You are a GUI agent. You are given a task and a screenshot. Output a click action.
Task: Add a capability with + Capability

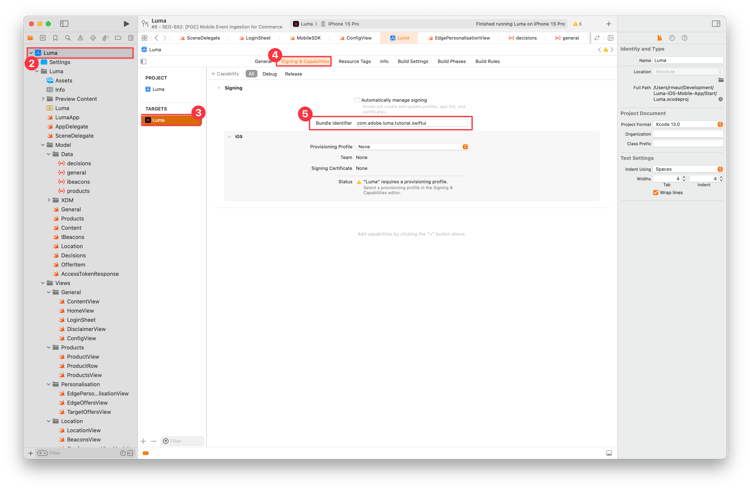(x=225, y=74)
